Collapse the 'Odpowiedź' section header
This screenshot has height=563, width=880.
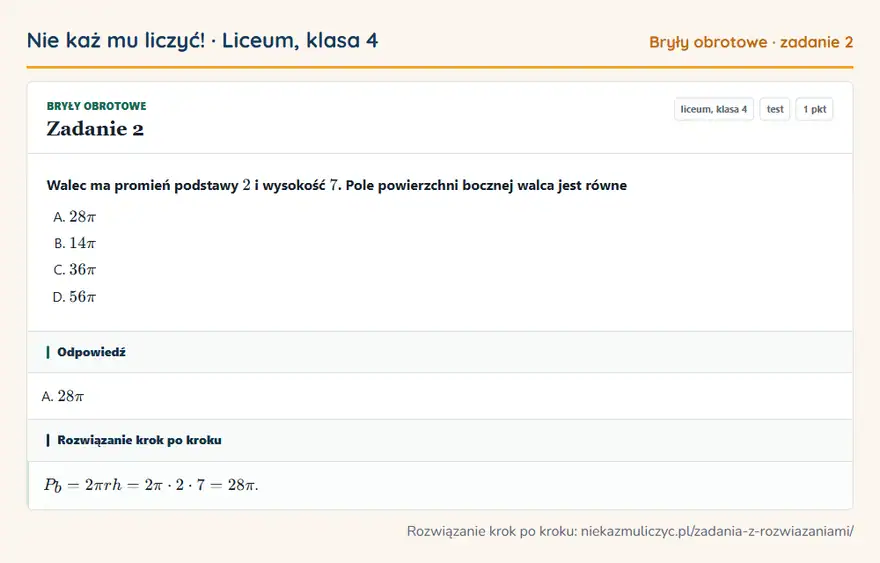[440, 352]
